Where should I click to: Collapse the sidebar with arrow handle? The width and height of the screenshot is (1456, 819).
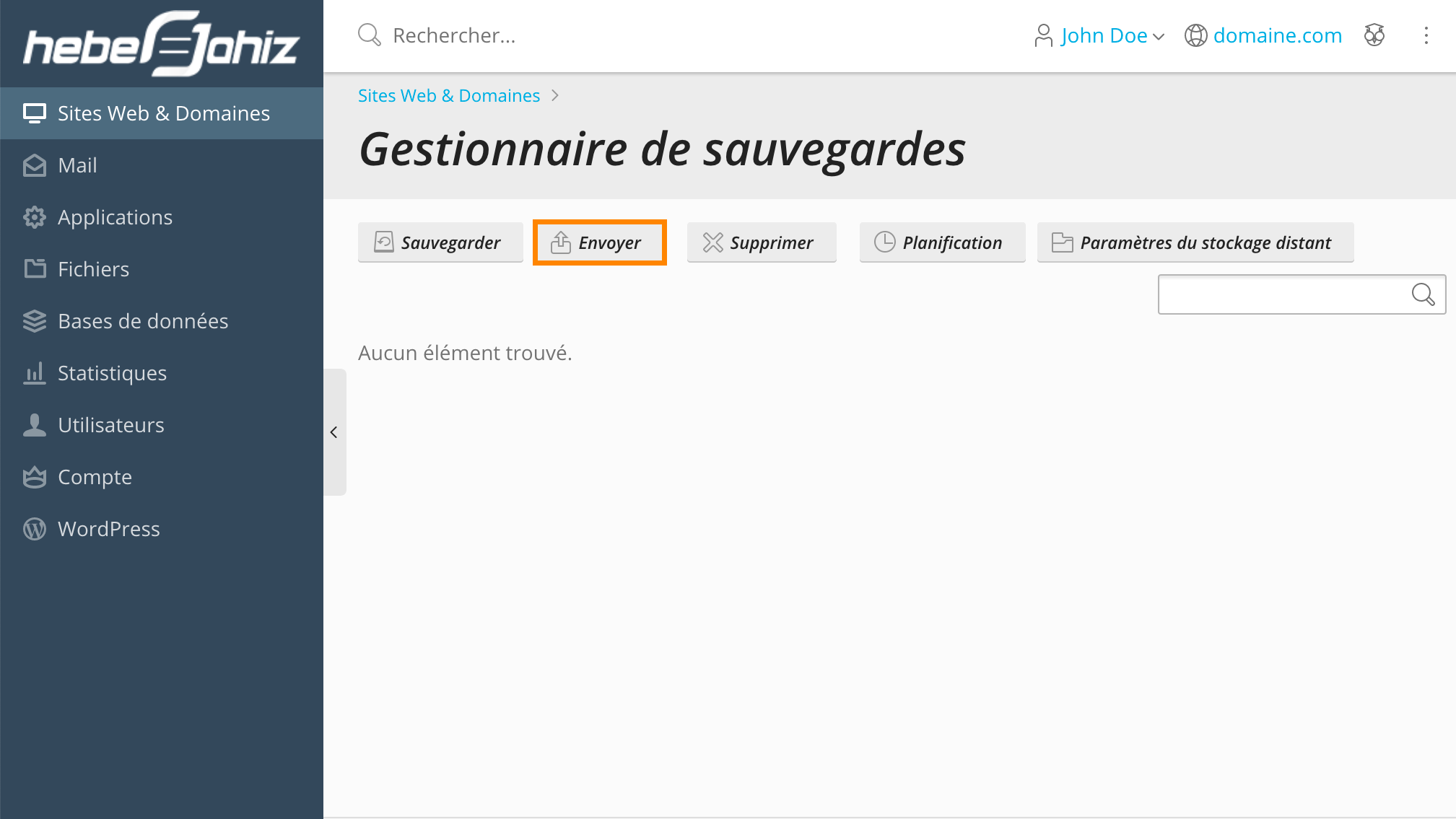pyautogui.click(x=334, y=432)
